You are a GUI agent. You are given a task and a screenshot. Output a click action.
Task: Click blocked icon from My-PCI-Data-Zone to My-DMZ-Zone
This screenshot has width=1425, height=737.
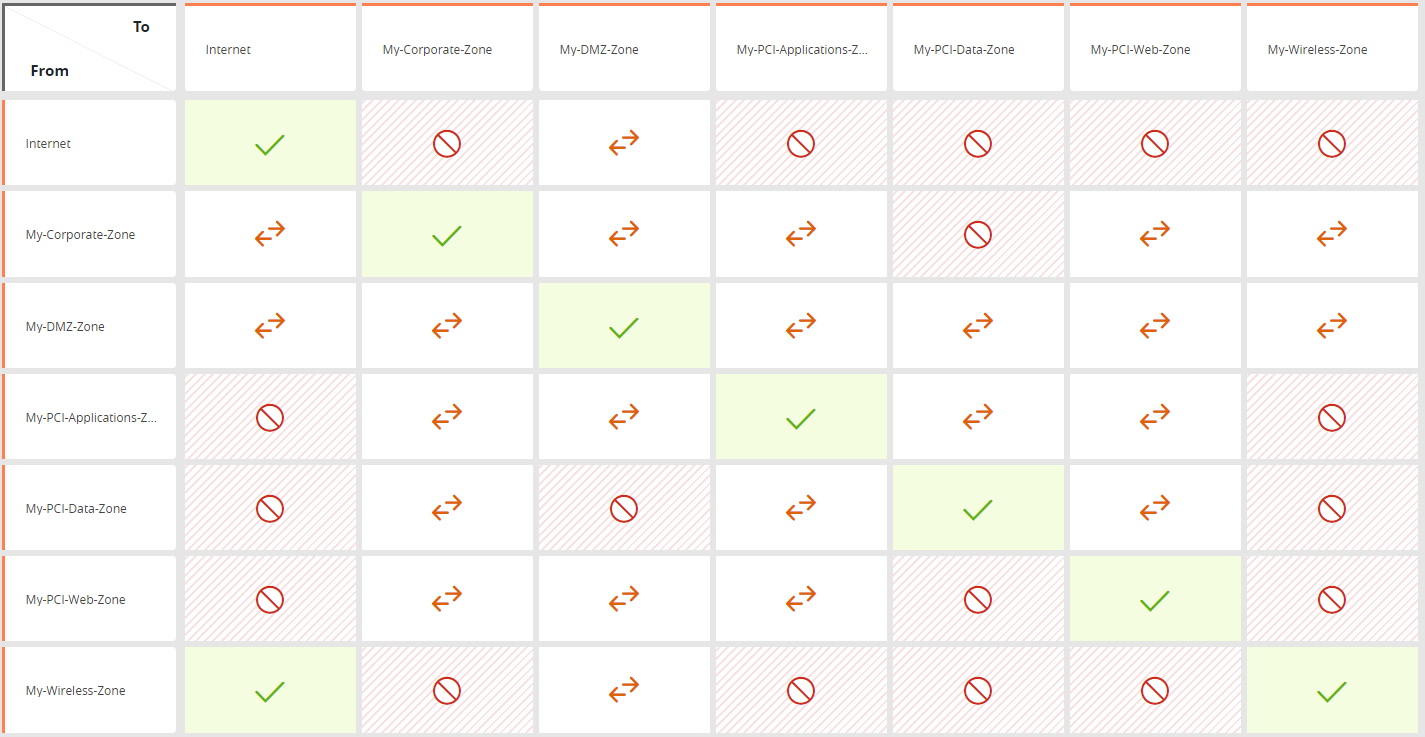(623, 509)
